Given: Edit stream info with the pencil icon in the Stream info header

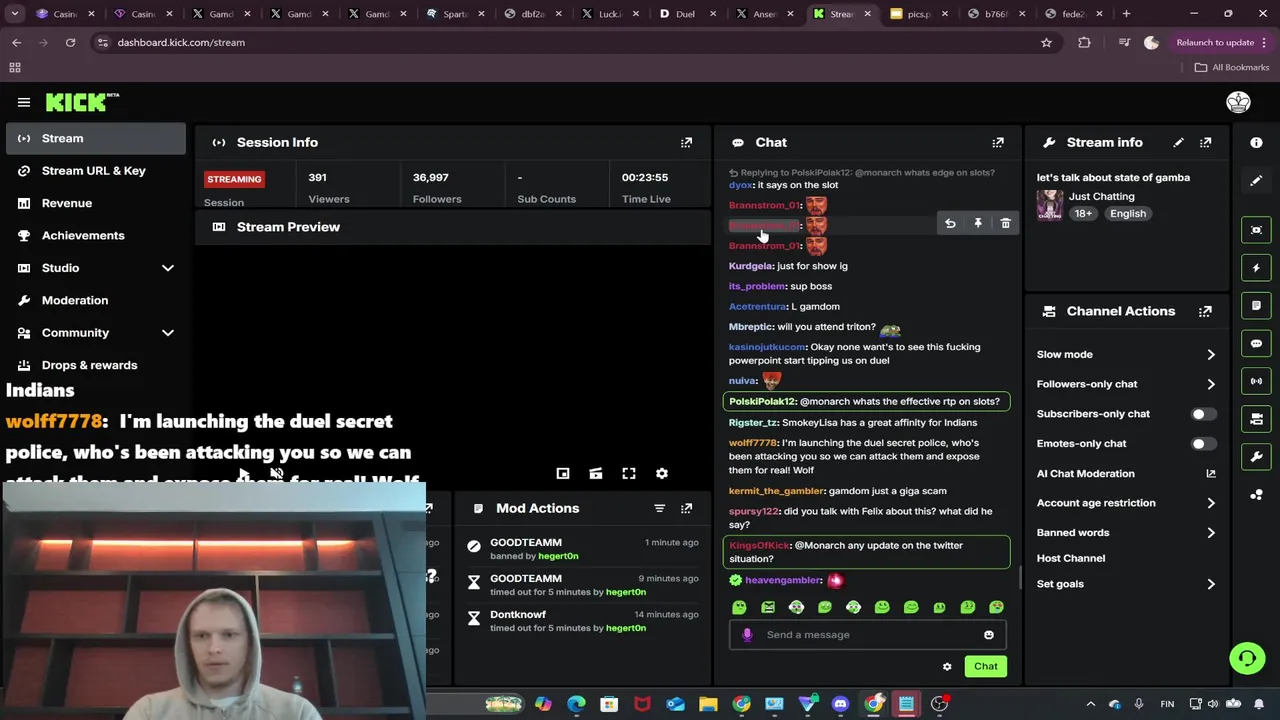Looking at the screenshot, I should (1178, 143).
